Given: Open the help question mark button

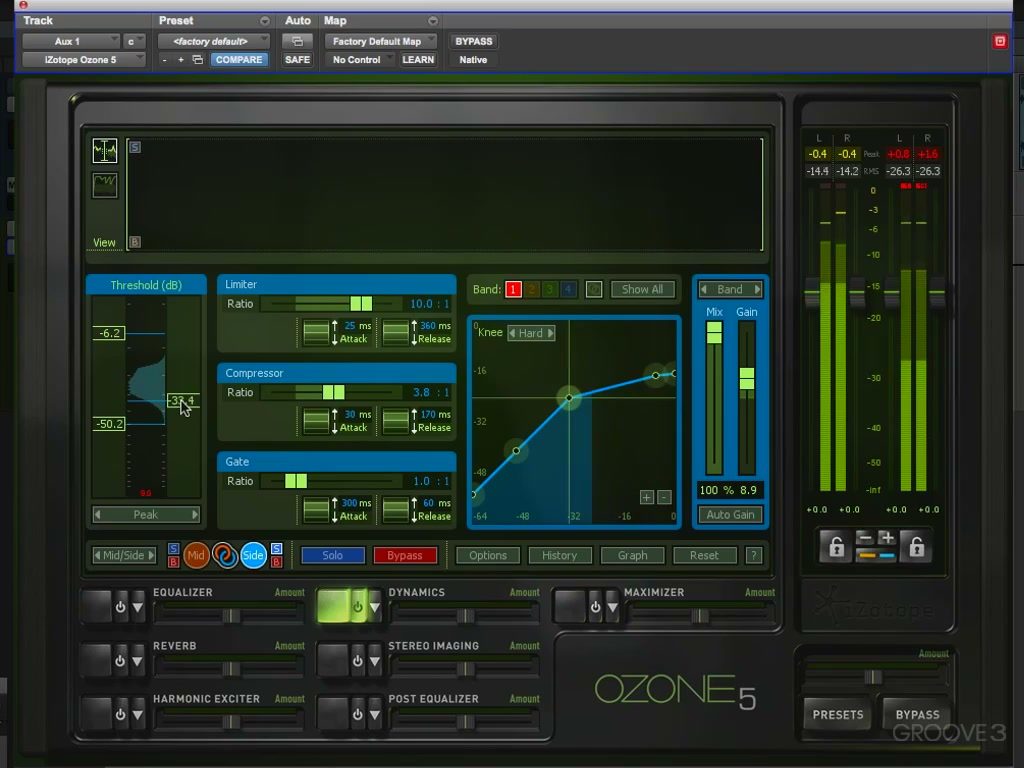Looking at the screenshot, I should tap(754, 555).
